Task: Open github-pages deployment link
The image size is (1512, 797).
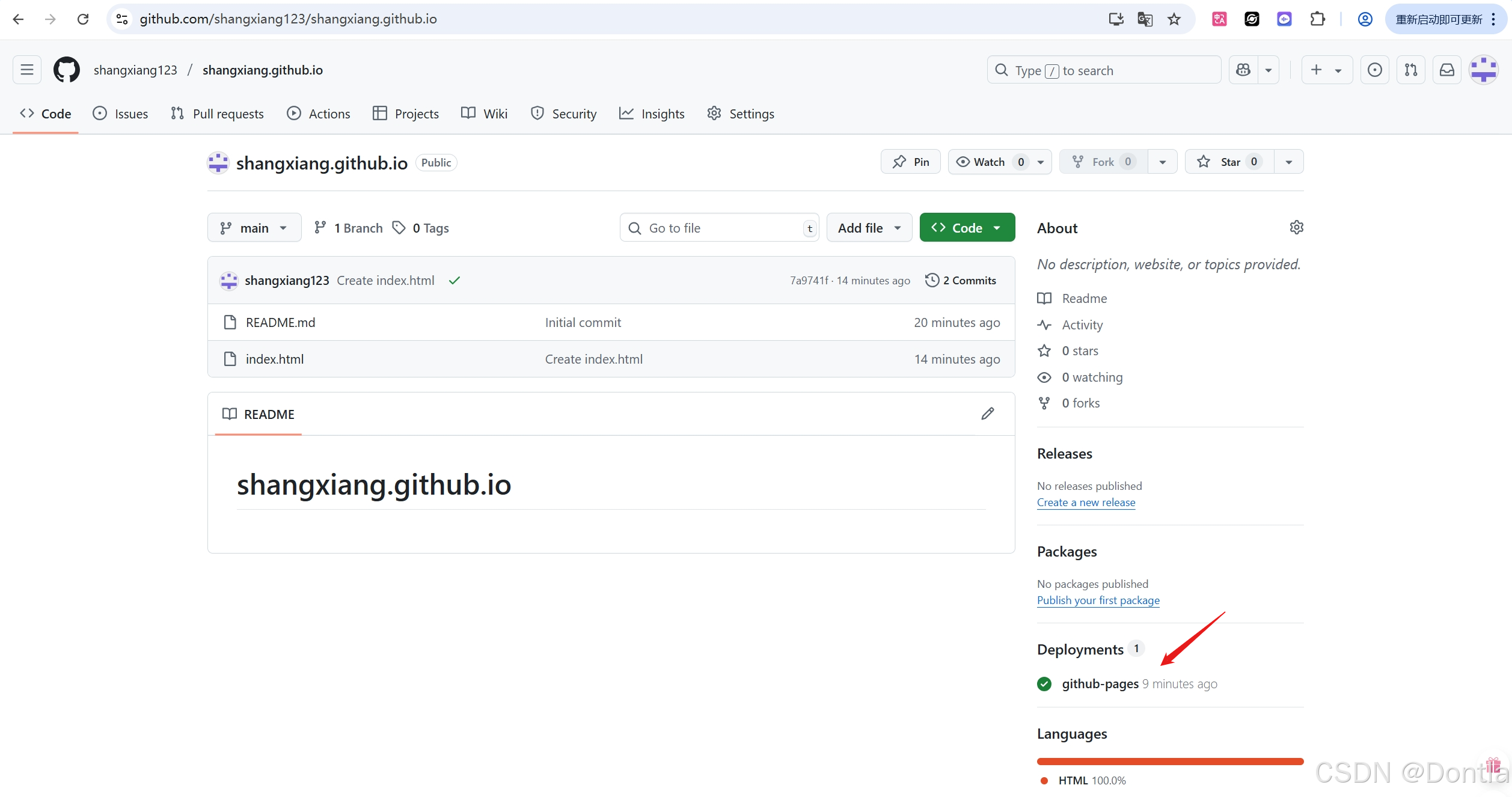Action: coord(1100,684)
